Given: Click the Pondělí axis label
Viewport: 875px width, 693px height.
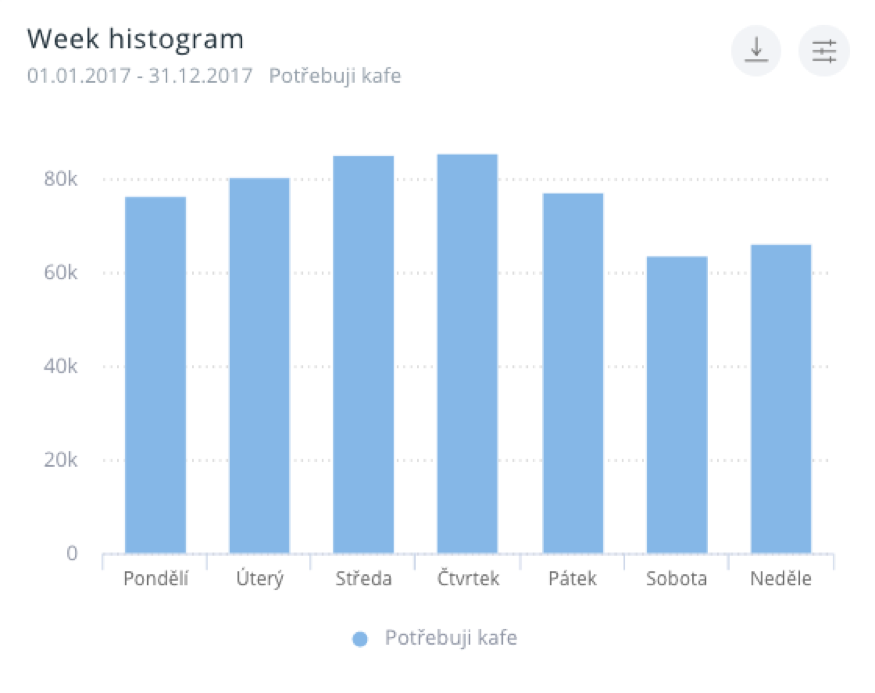Looking at the screenshot, I should (155, 579).
